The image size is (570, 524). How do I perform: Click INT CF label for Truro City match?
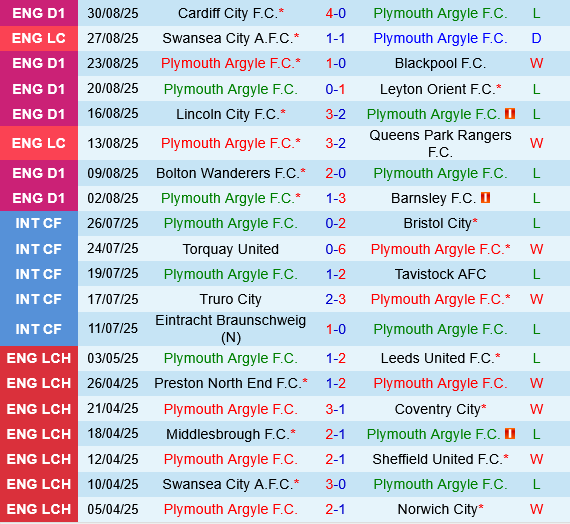(39, 299)
